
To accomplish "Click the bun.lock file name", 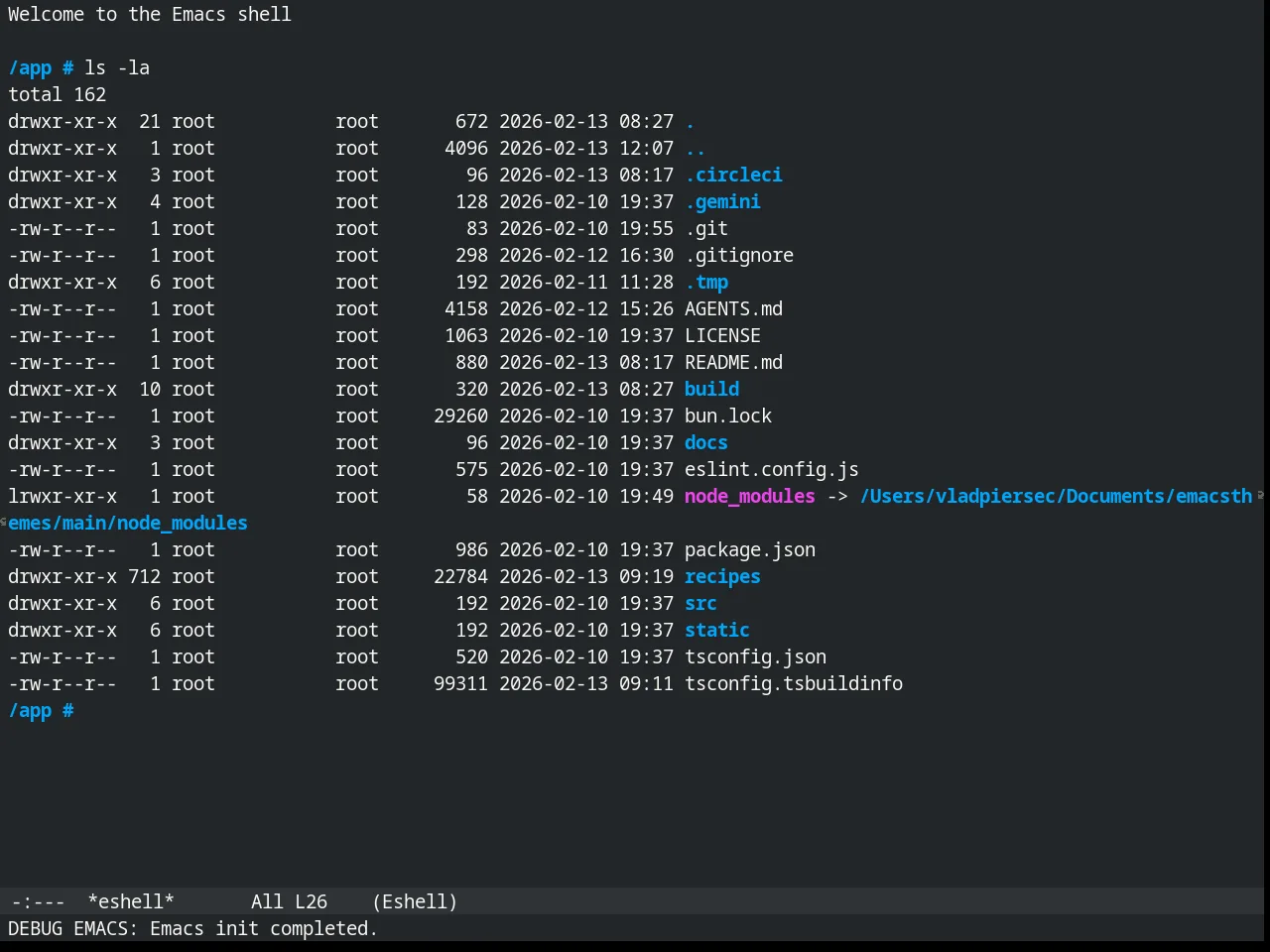I will coord(728,416).
